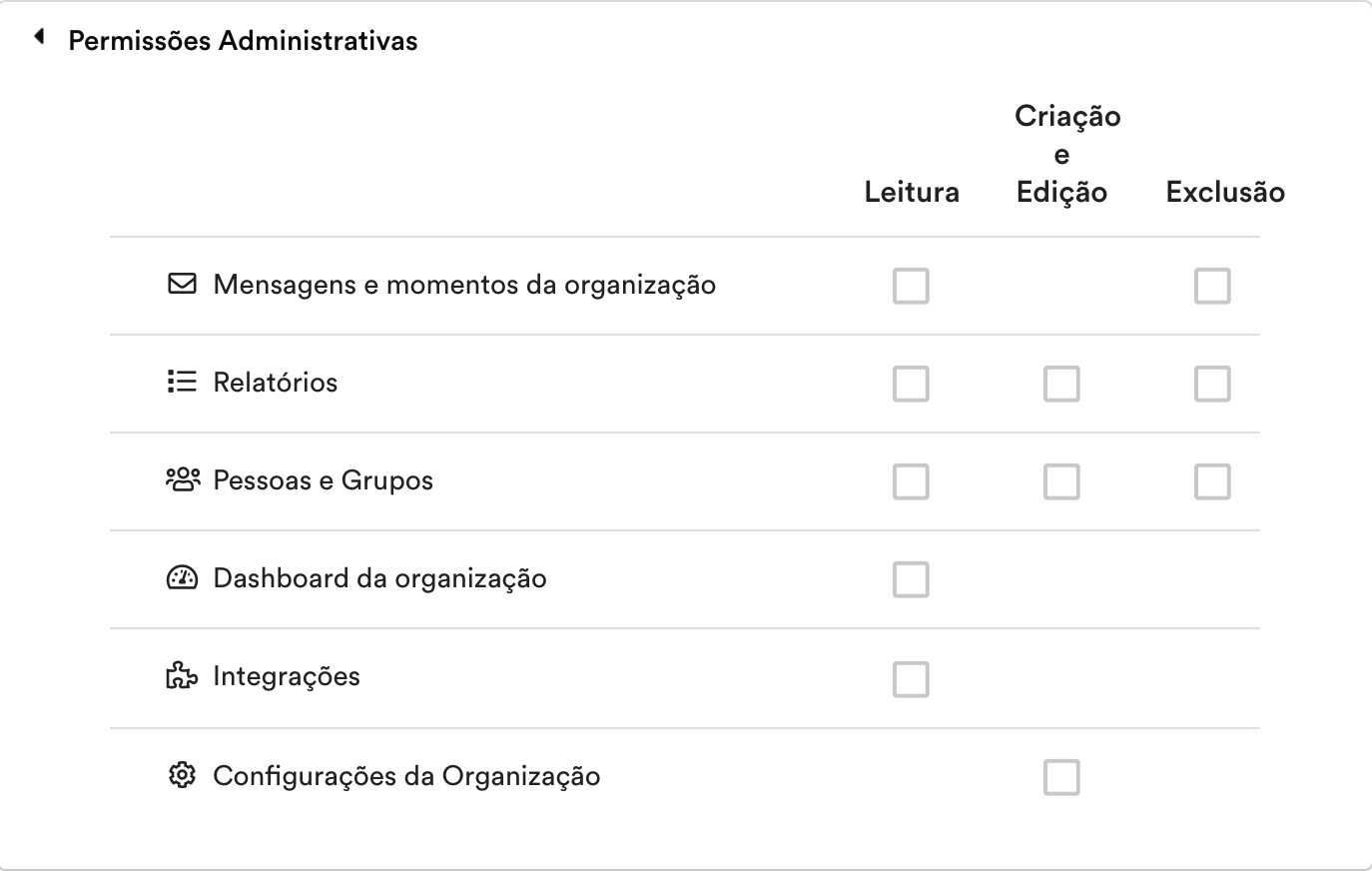Enable Leitura for Mensagens e momentos da organização
The image size is (1372, 871).
point(911,286)
